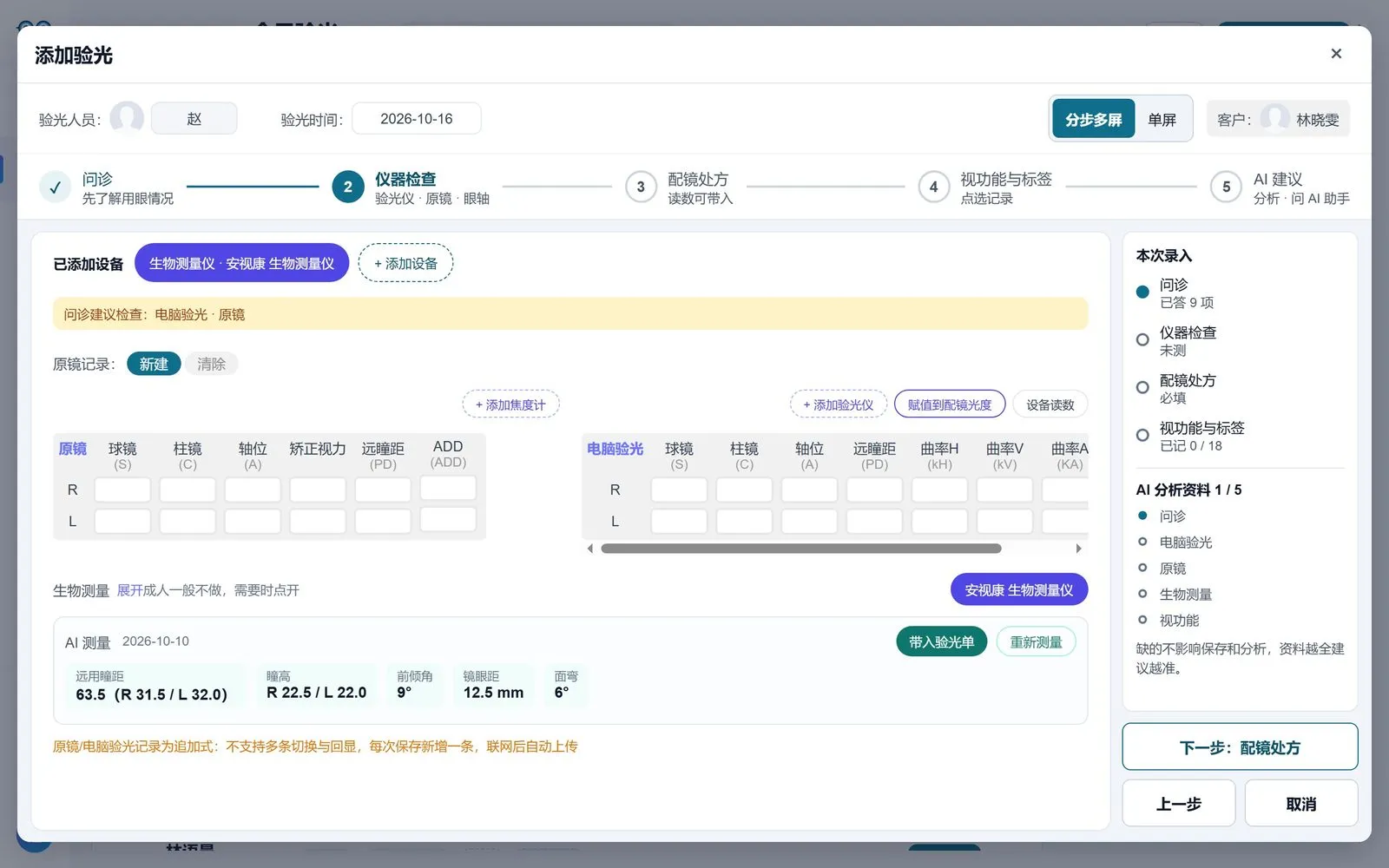
Task: Click + 添加验光仪
Action: point(839,404)
